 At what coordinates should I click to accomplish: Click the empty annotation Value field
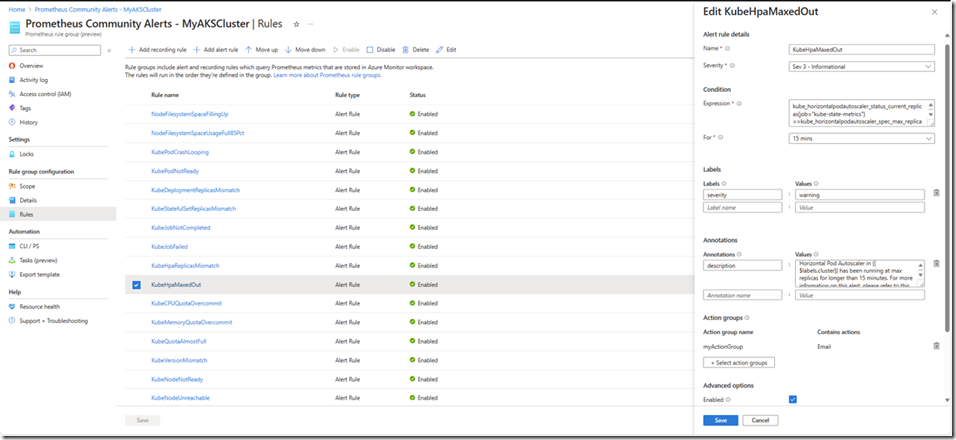click(860, 295)
